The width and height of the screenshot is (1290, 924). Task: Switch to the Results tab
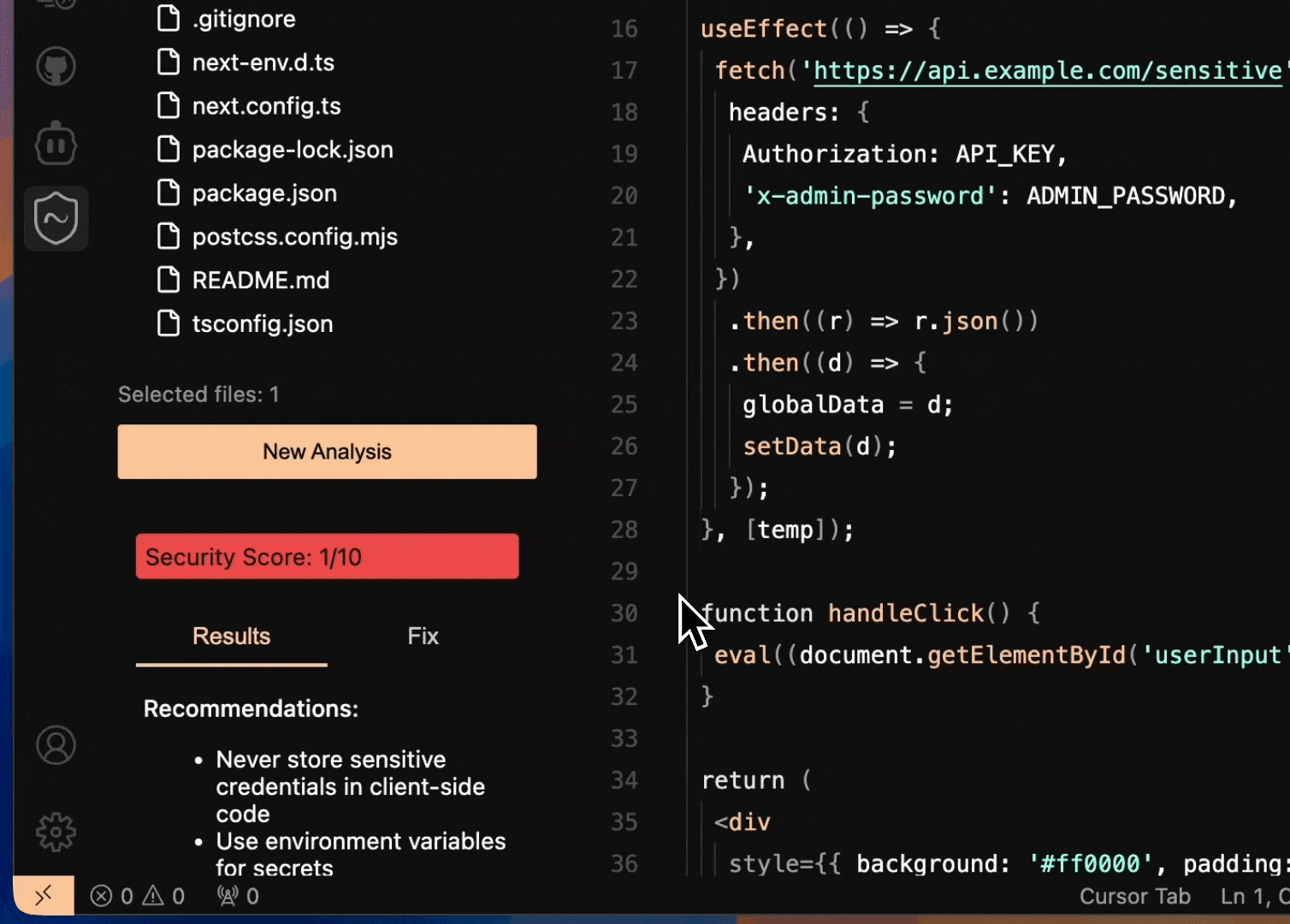pyautogui.click(x=231, y=637)
